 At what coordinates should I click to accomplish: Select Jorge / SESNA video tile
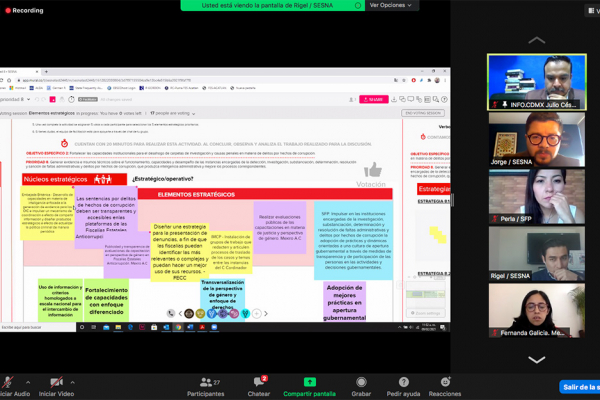pyautogui.click(x=536, y=139)
